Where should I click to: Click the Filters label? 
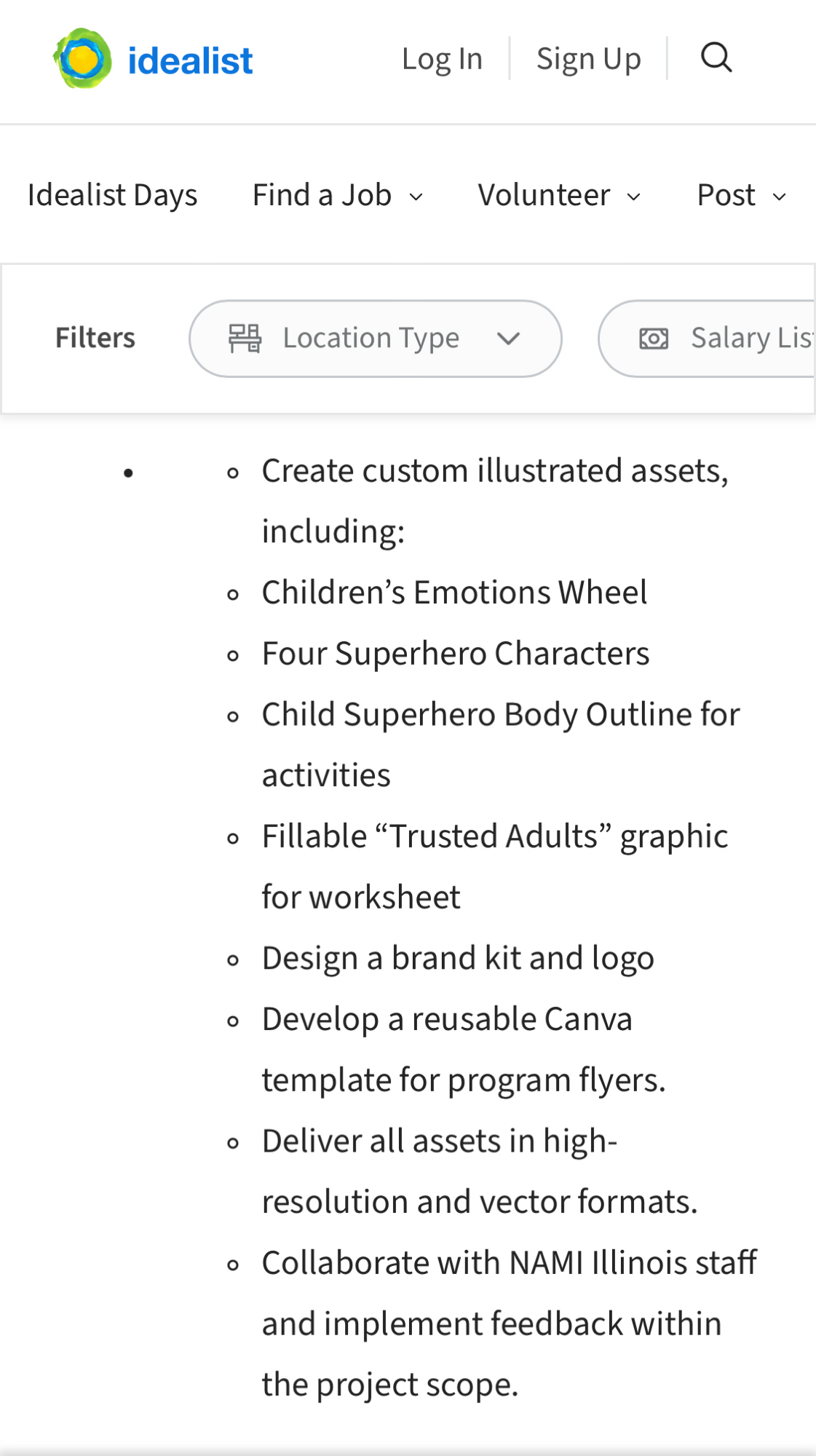click(x=95, y=339)
